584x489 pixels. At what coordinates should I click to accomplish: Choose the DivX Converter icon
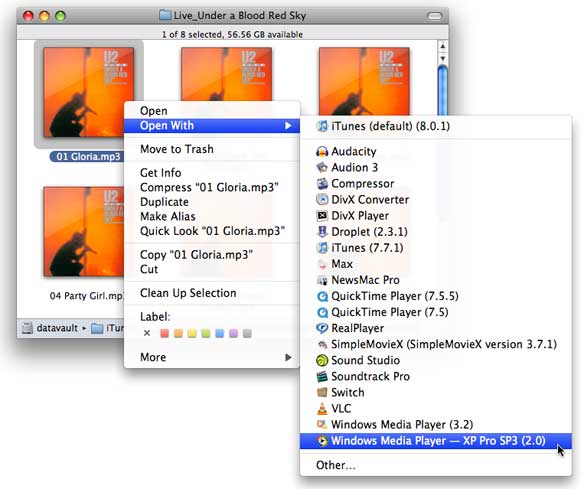coord(322,200)
